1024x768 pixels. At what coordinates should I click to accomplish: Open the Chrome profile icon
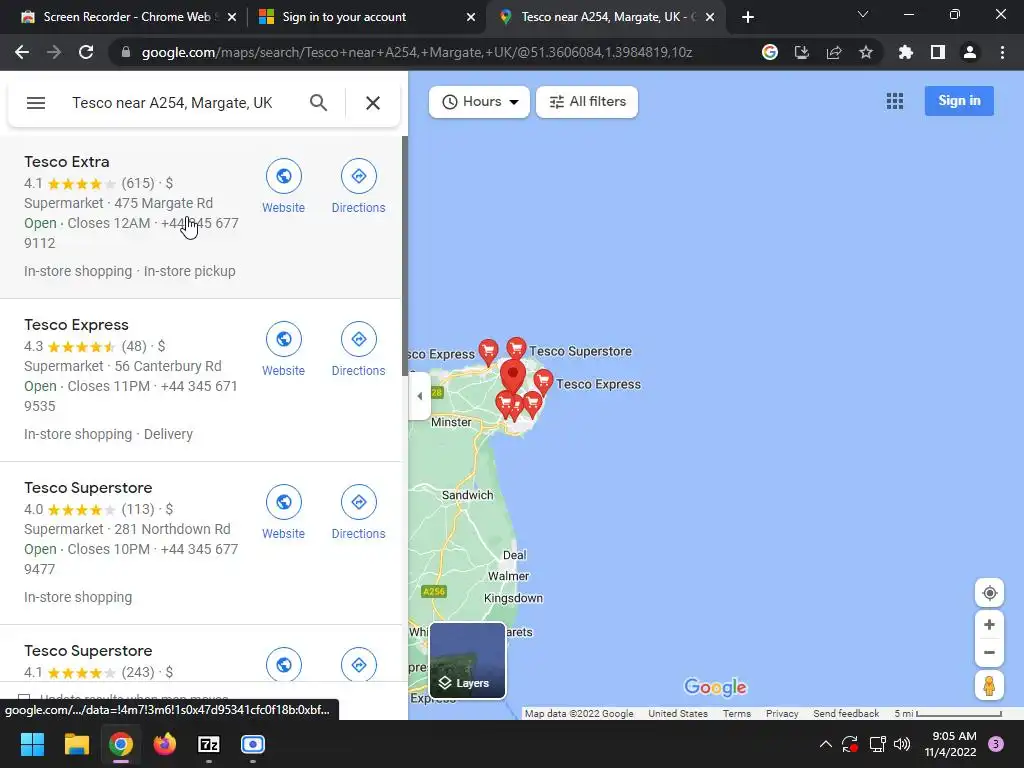point(970,52)
